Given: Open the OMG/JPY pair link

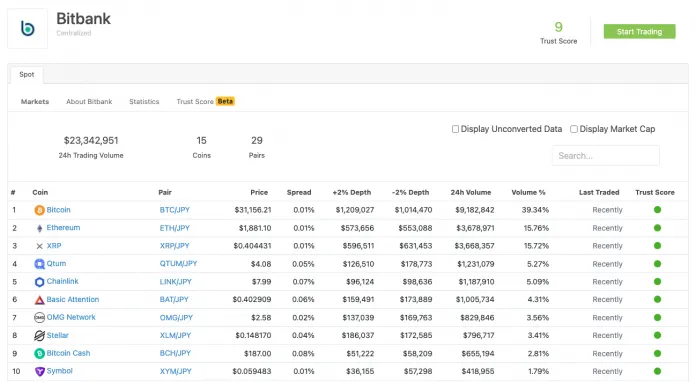Looking at the screenshot, I should (x=176, y=318).
